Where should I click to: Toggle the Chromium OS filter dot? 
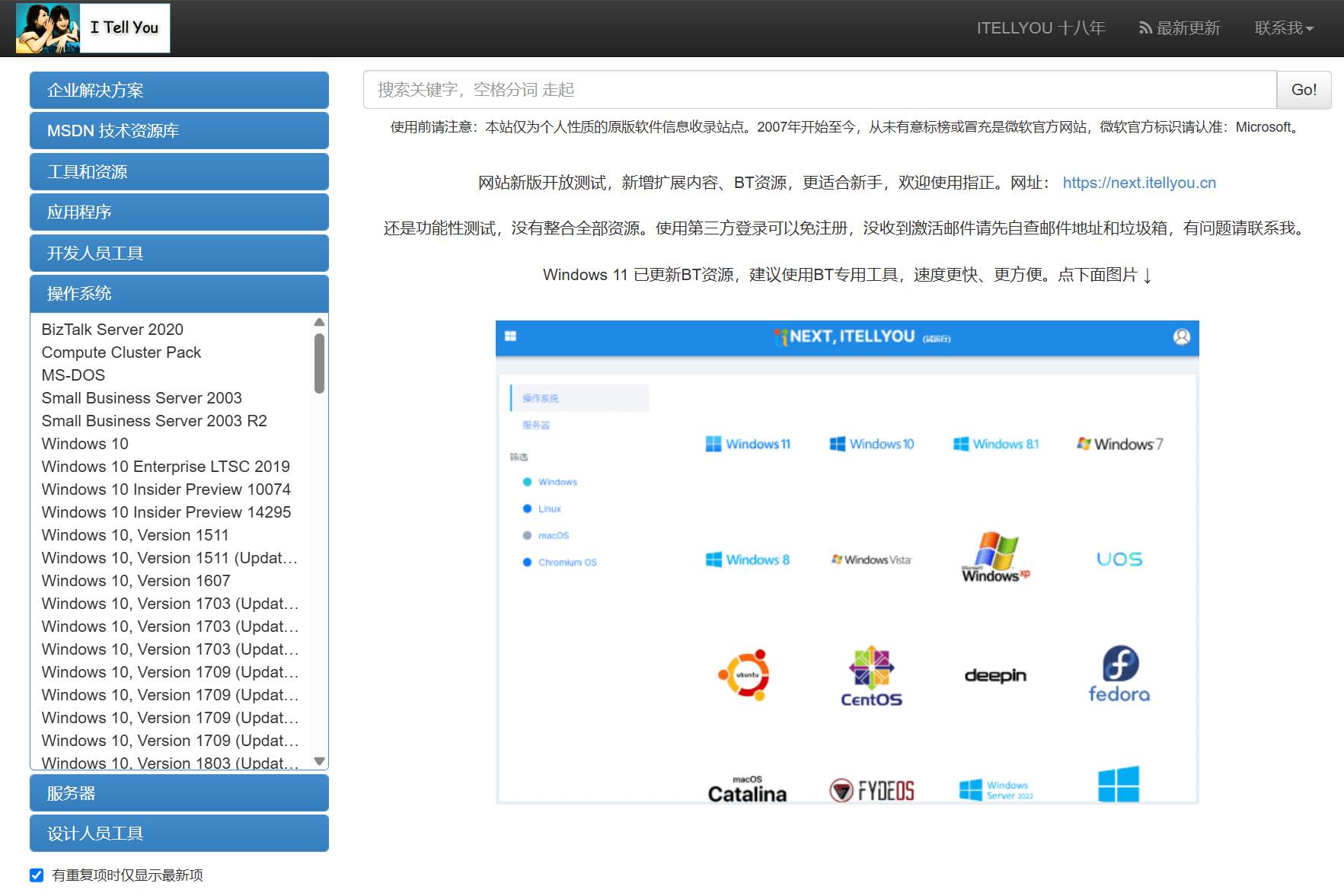[527, 562]
